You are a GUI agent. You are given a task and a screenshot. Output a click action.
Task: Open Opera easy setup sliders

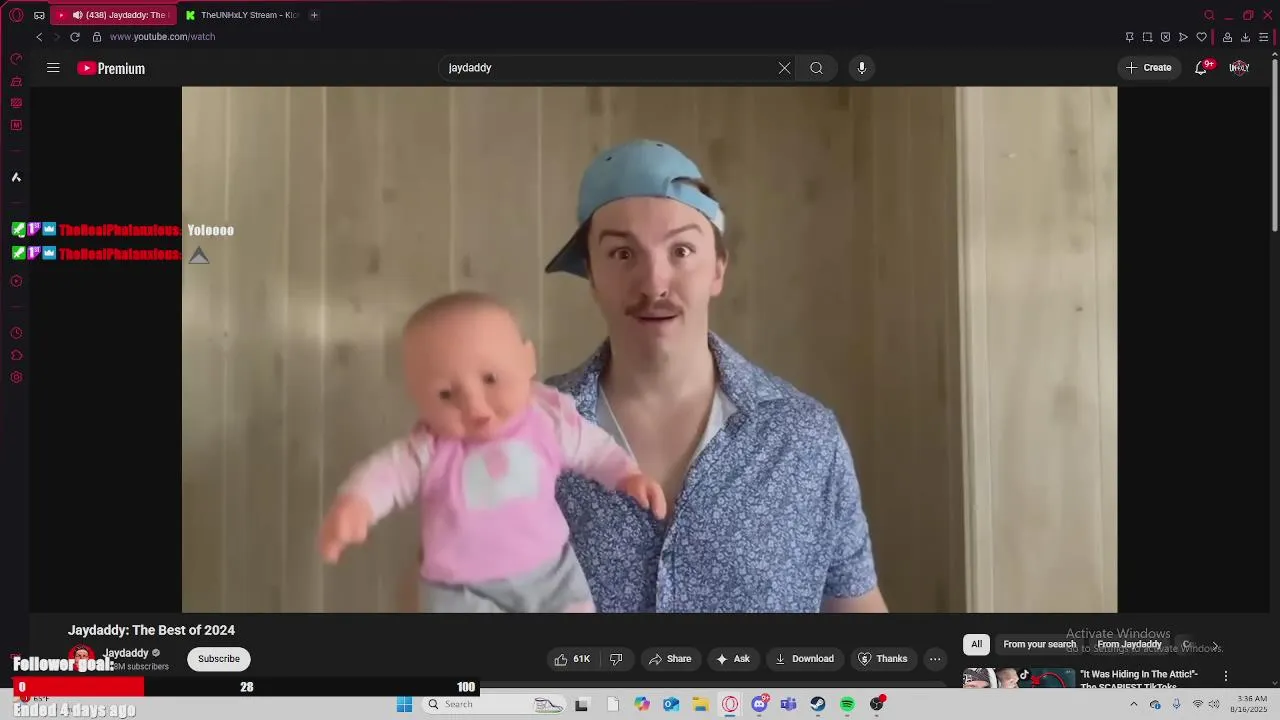(1263, 37)
